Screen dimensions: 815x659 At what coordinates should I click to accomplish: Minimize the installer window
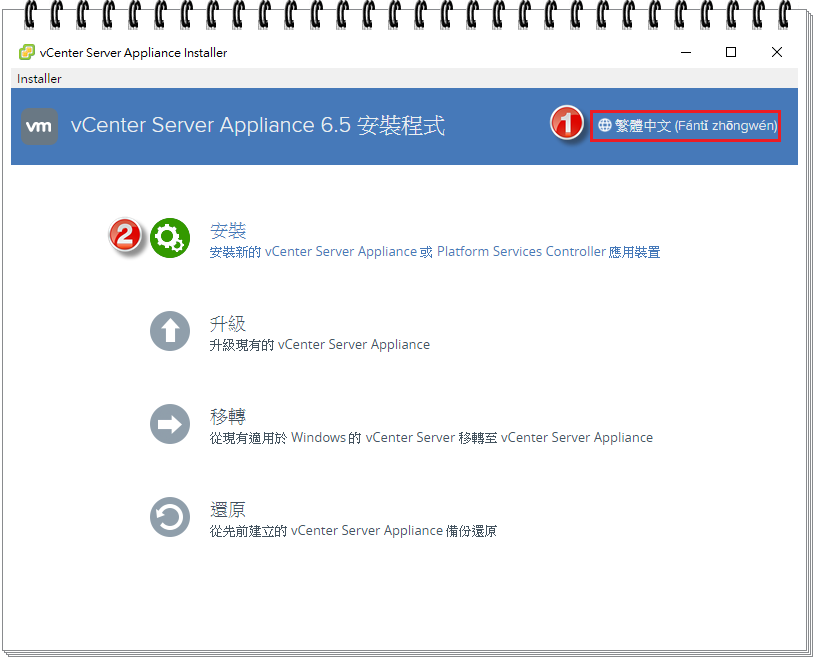pyautogui.click(x=686, y=52)
